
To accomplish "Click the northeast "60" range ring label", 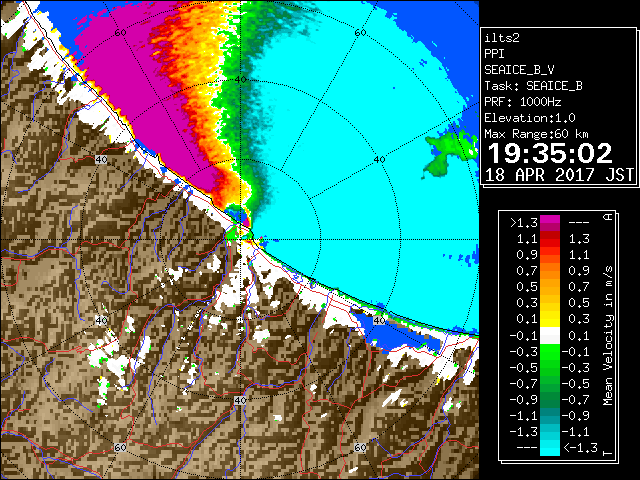I will 360,33.
